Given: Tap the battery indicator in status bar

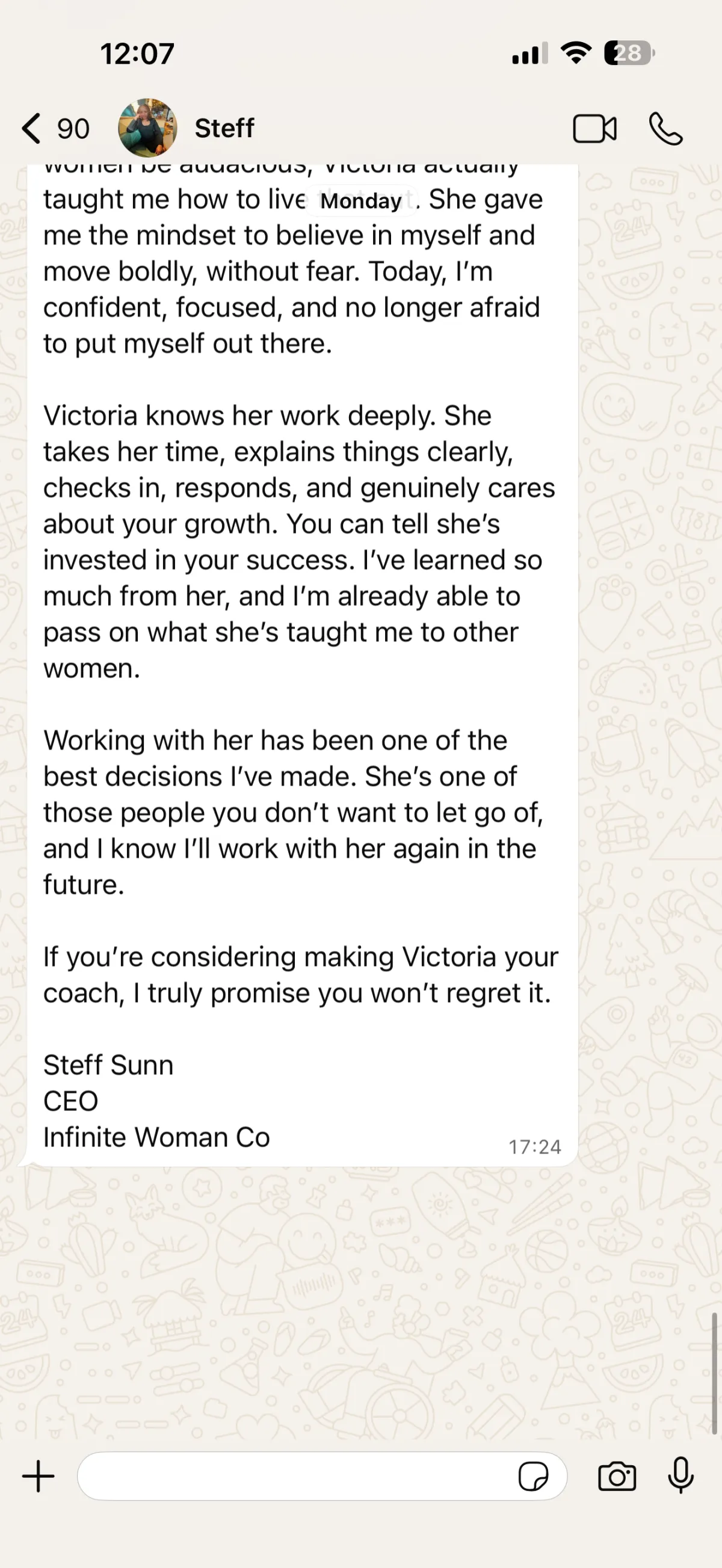Looking at the screenshot, I should [x=629, y=53].
